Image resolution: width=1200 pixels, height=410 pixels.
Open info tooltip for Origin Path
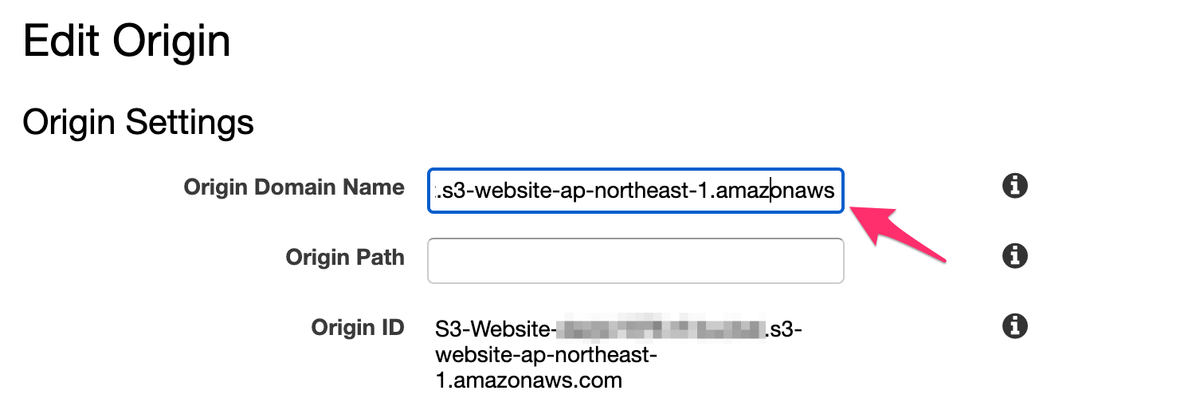(1015, 257)
